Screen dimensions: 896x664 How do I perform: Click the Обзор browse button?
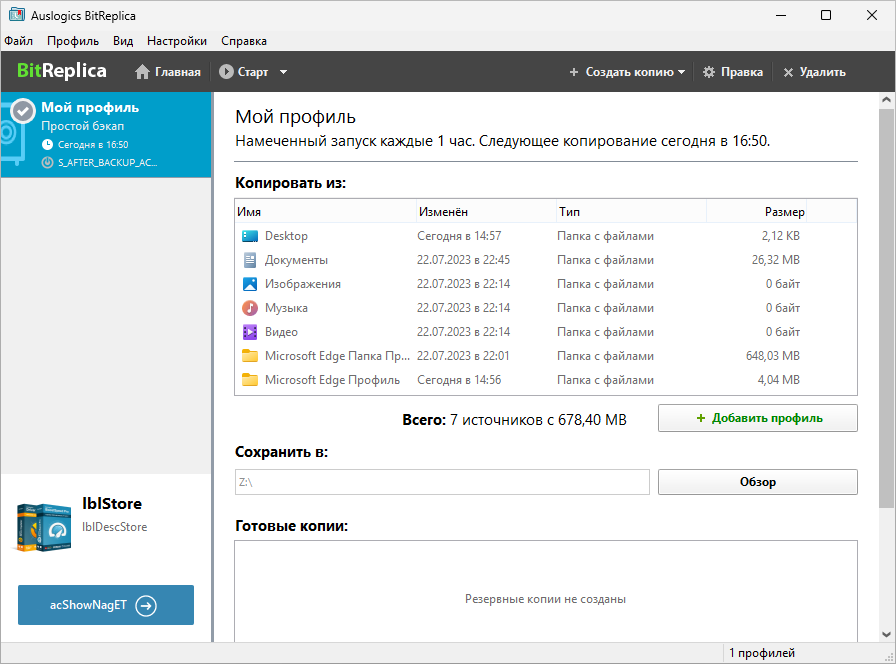click(x=757, y=482)
